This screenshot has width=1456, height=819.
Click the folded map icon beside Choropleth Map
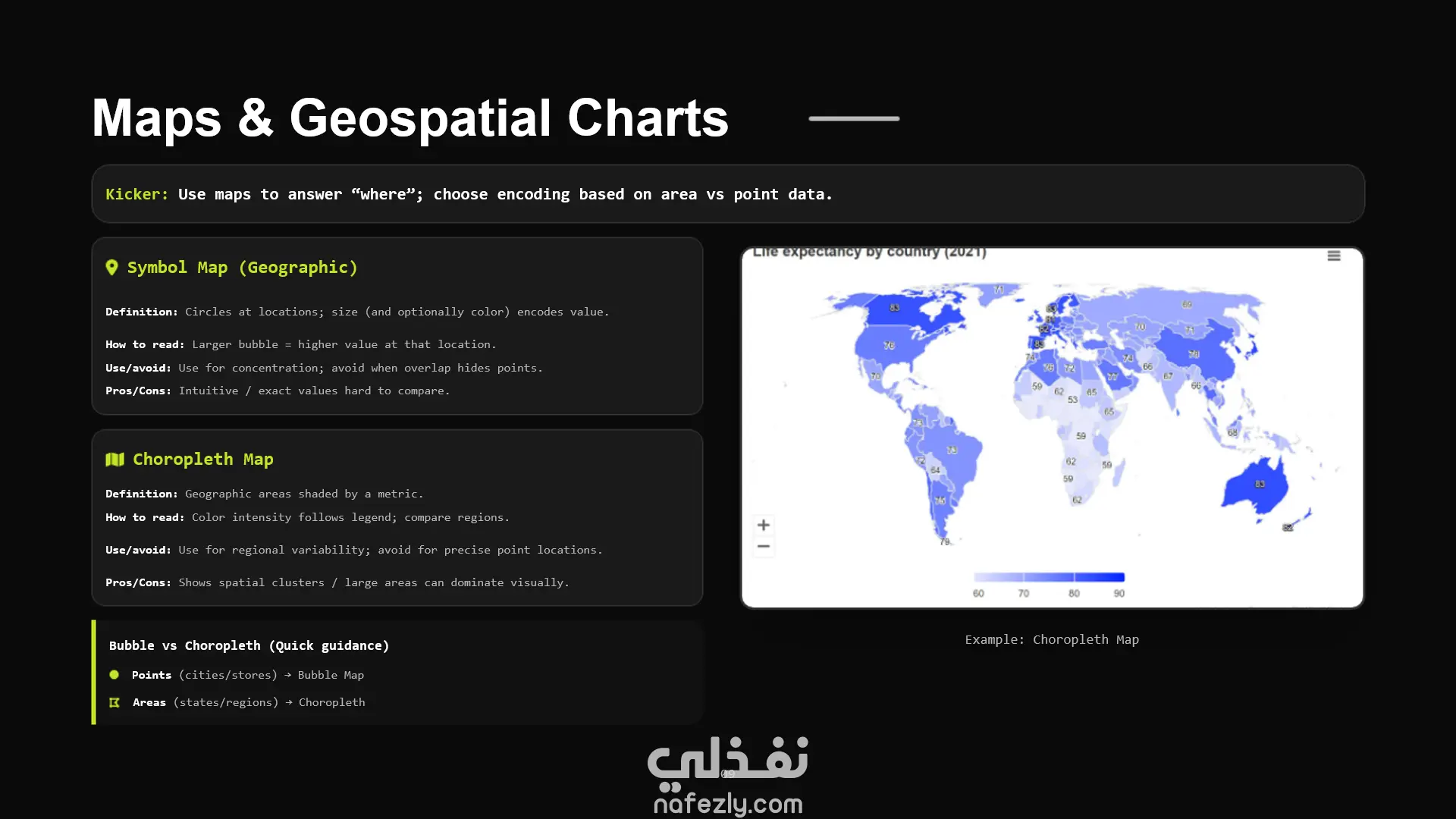[x=115, y=460]
